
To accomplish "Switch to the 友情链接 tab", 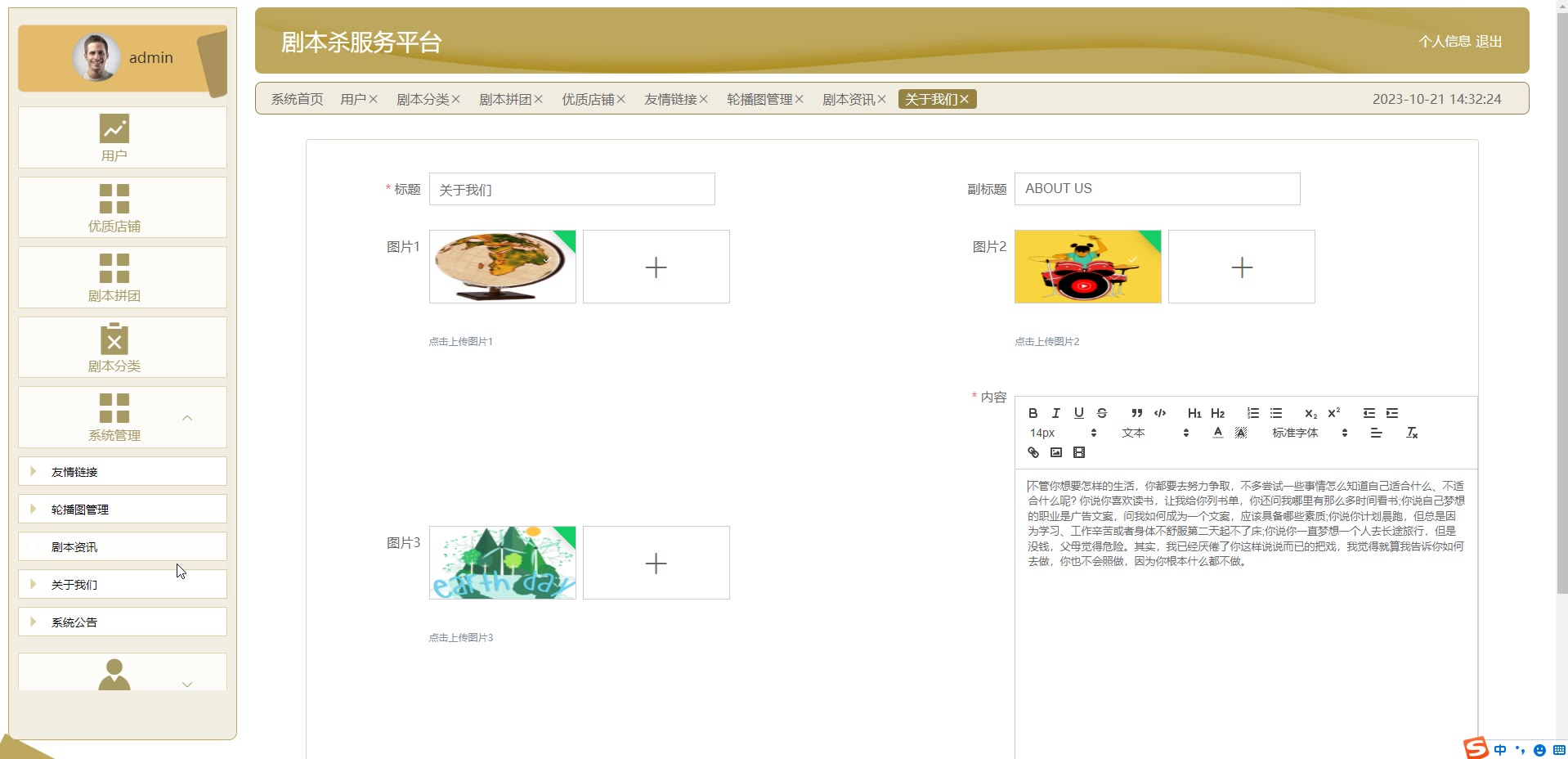I will [x=670, y=99].
